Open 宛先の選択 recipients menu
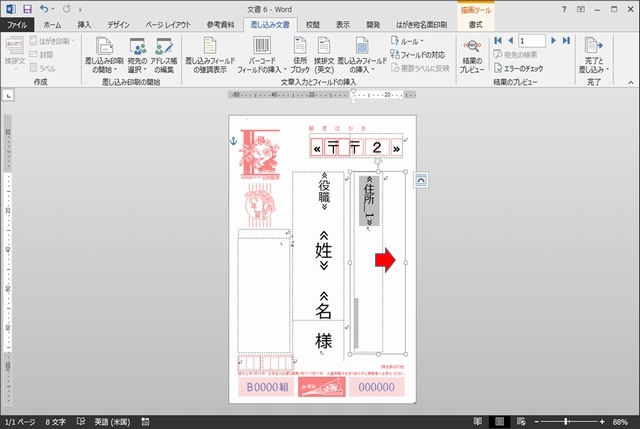This screenshot has width=640, height=429. coord(137,55)
